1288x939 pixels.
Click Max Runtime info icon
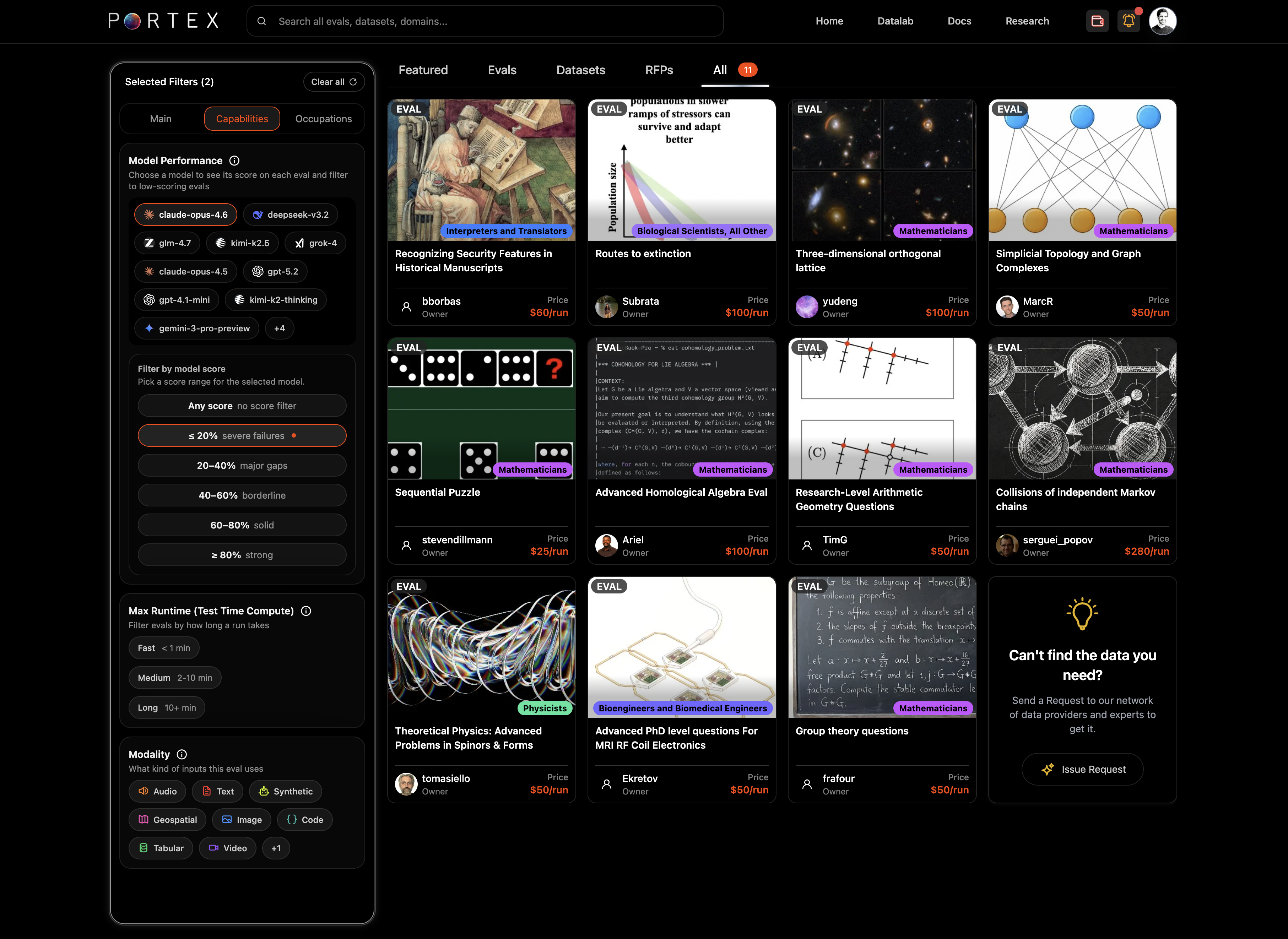coord(306,611)
